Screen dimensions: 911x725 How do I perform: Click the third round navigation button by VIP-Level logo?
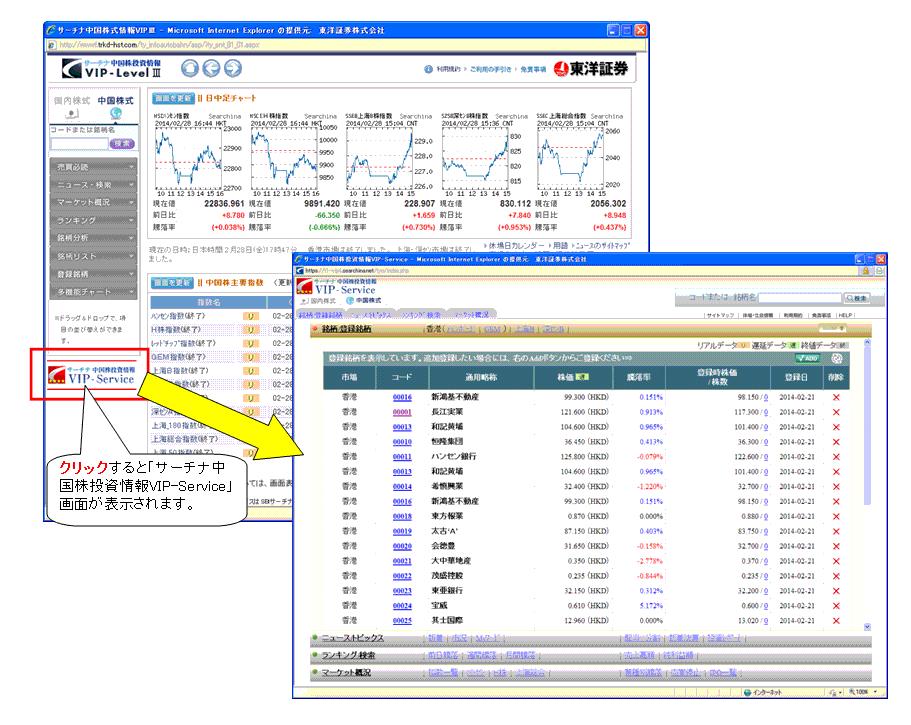tap(232, 68)
